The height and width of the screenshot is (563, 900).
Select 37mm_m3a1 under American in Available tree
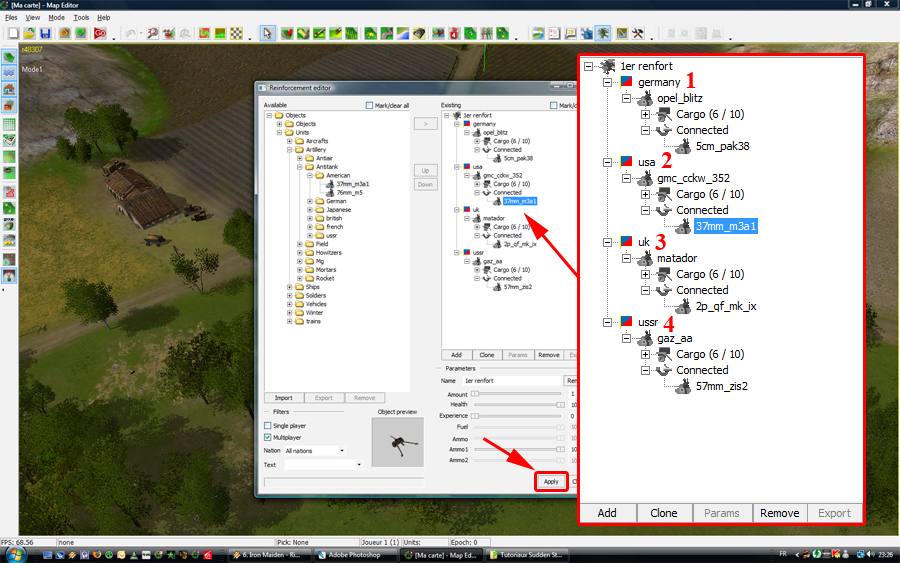pyautogui.click(x=352, y=184)
